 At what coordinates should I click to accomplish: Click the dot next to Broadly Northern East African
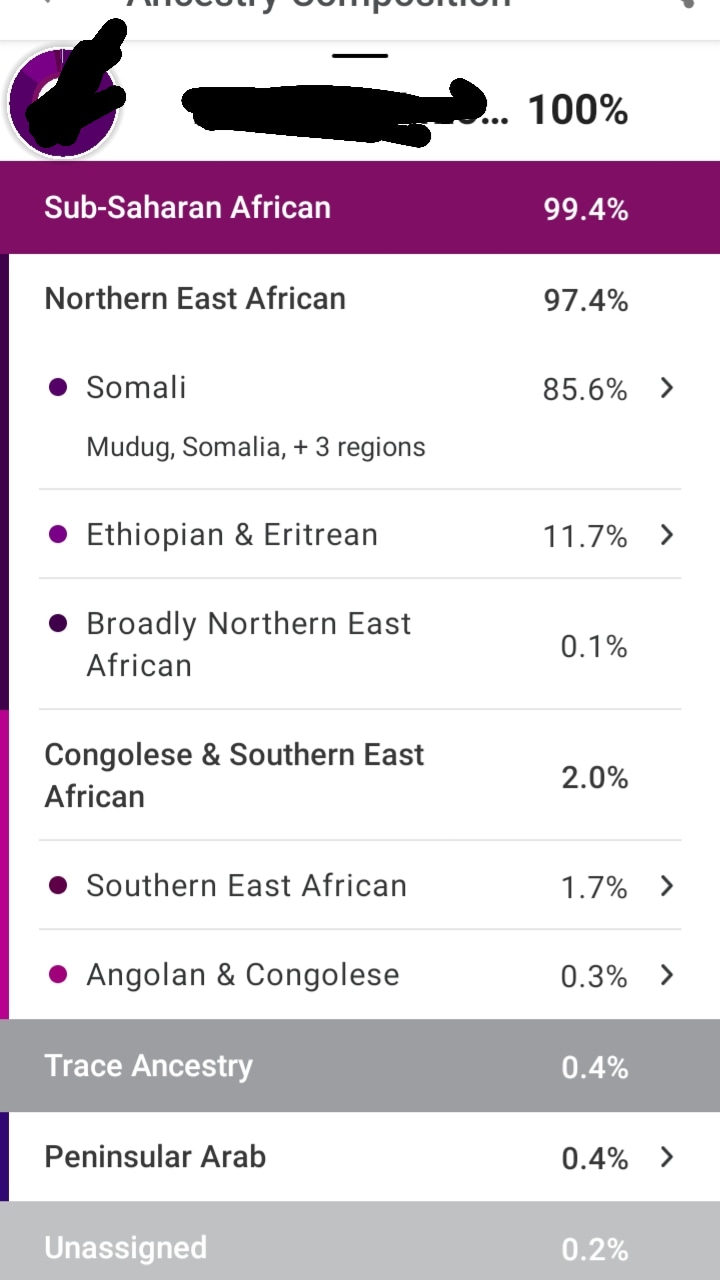[x=58, y=624]
